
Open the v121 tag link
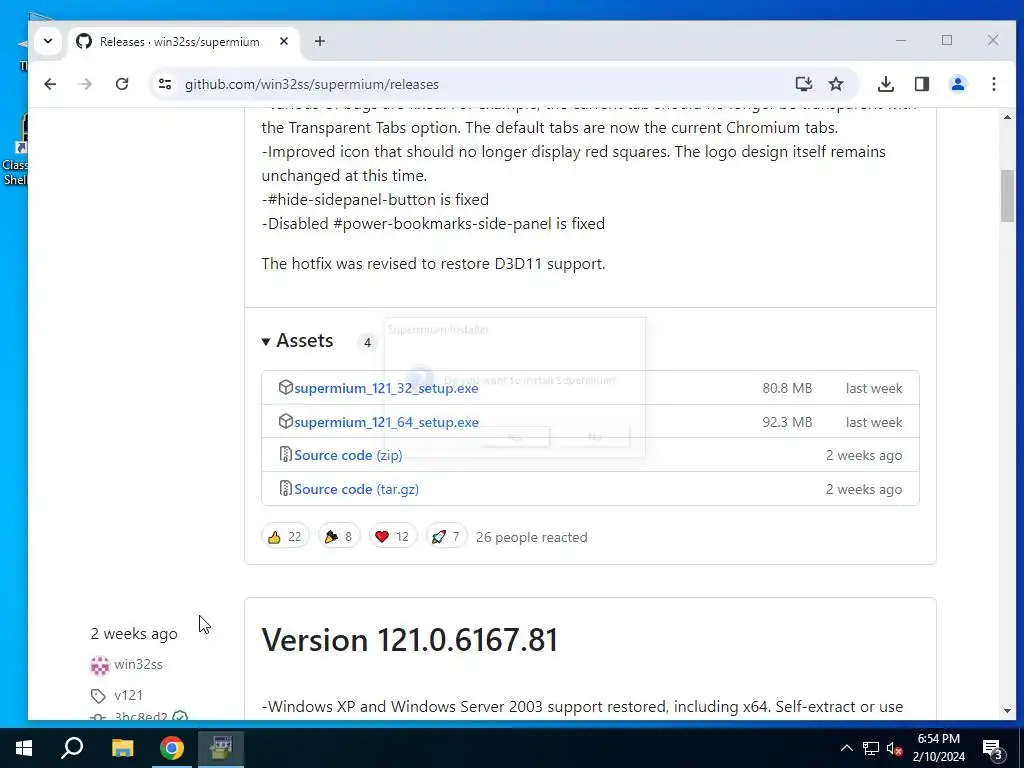(128, 696)
